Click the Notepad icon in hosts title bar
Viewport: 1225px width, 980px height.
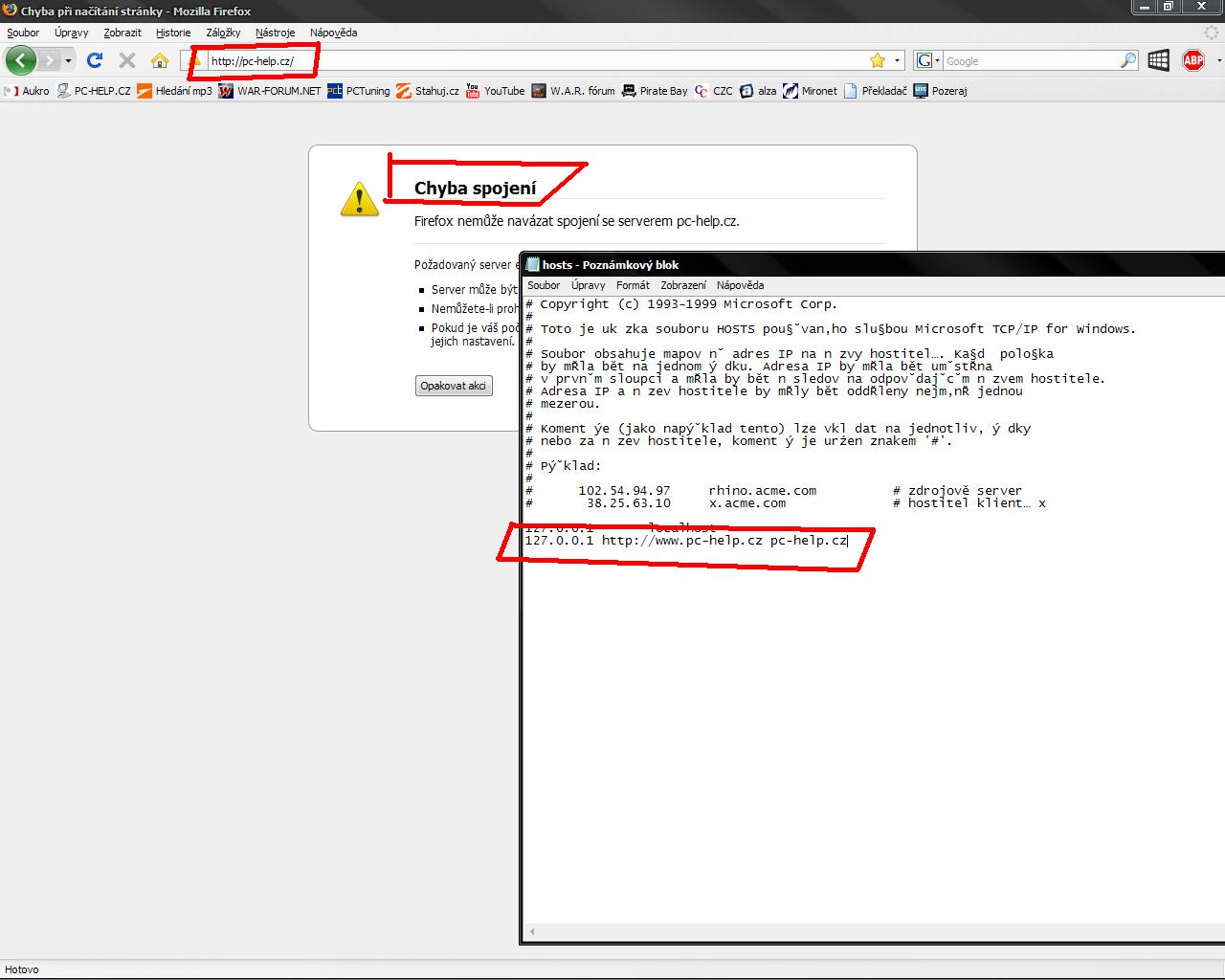[x=532, y=265]
